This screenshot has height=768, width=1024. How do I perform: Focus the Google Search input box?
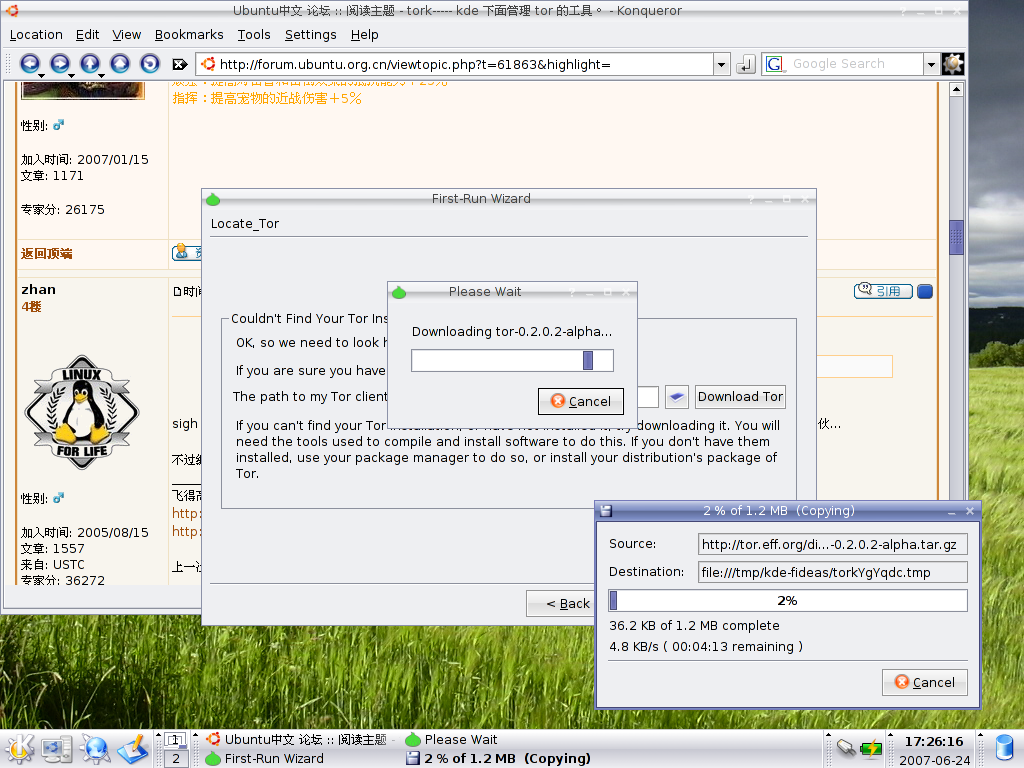(854, 64)
